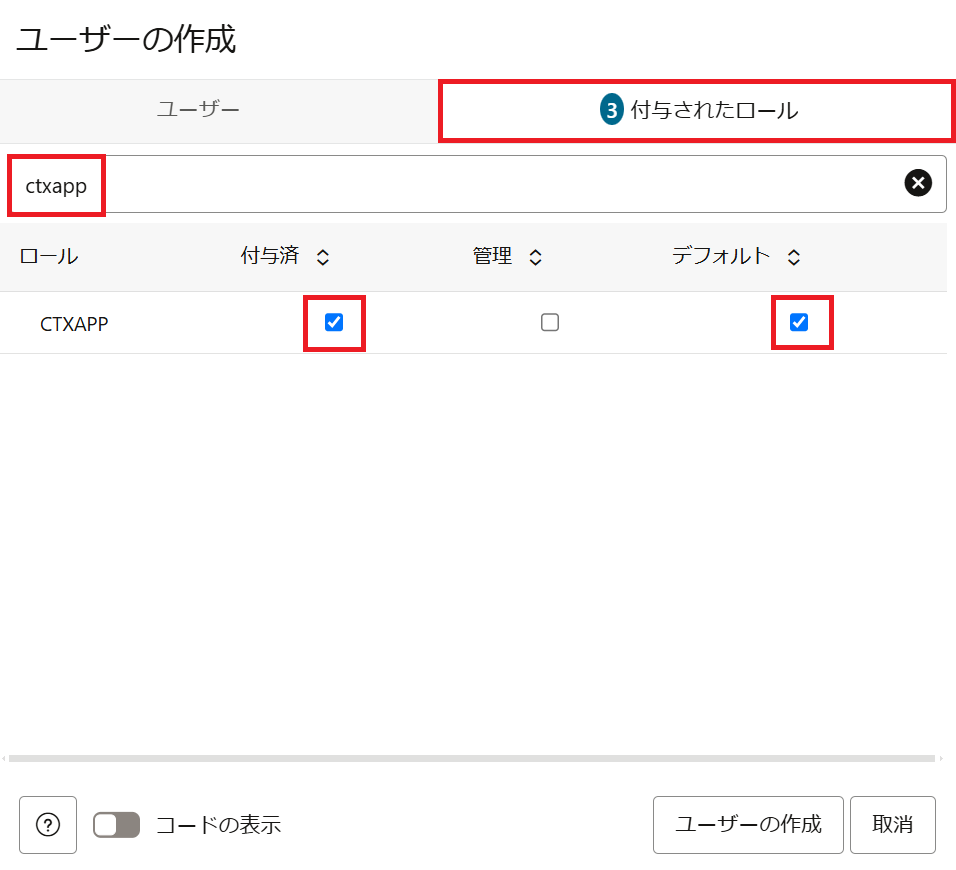Cancel with the 取消 button

tap(892, 825)
